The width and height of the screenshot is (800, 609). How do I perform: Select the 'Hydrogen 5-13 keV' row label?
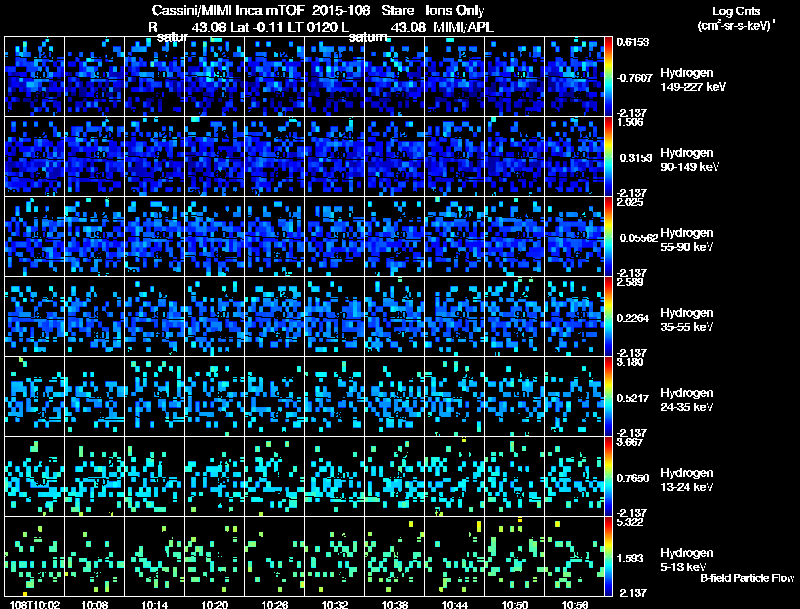pos(687,560)
